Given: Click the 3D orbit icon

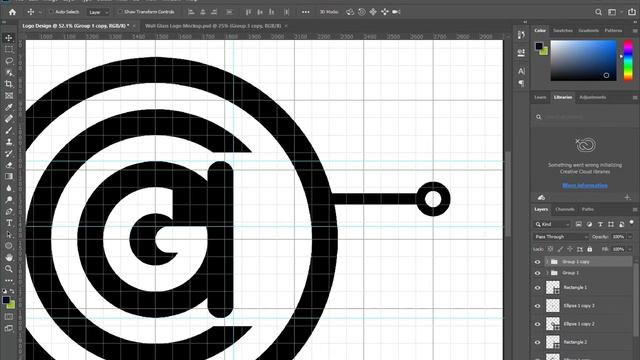Looking at the screenshot, I should (350, 12).
